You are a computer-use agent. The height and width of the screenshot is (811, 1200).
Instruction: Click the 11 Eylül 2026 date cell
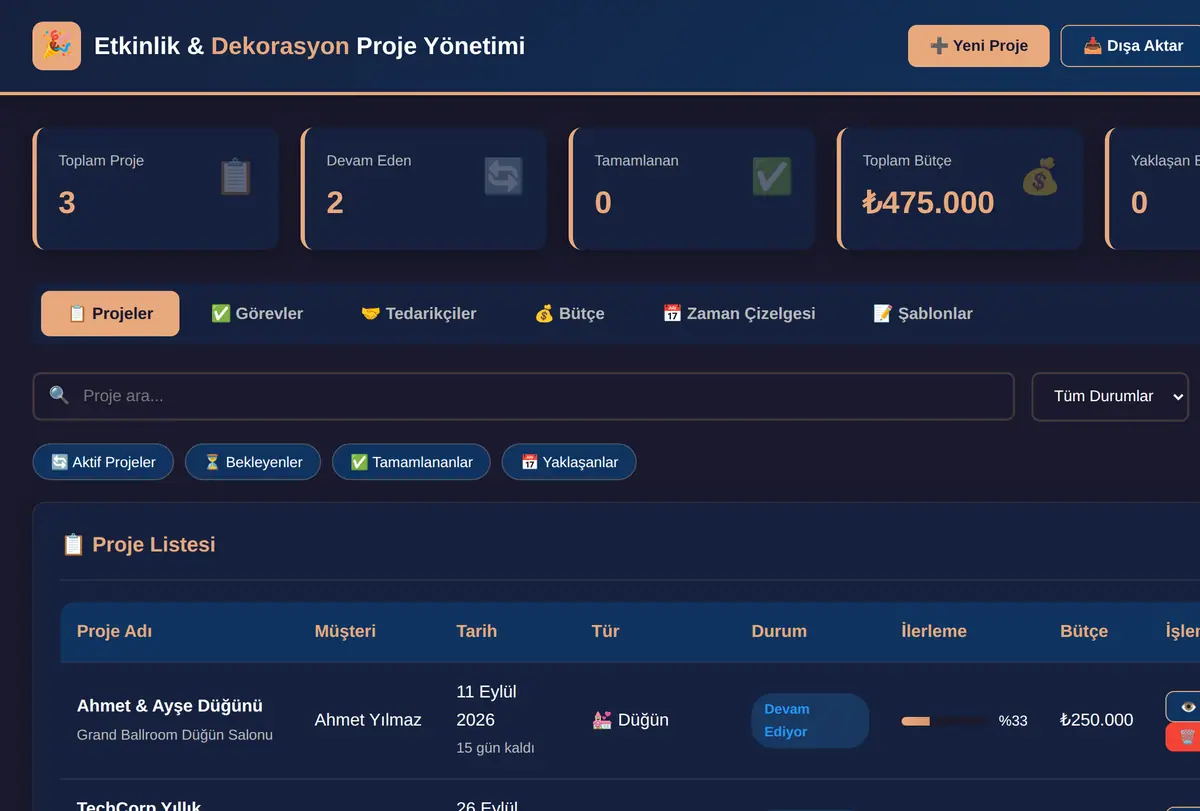pos(486,706)
